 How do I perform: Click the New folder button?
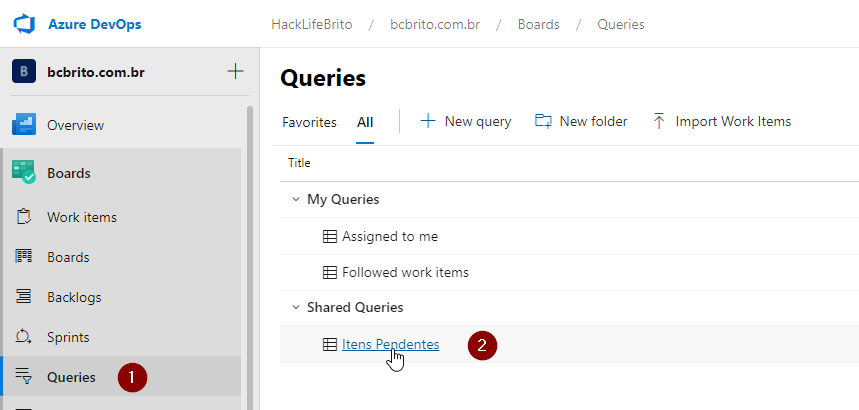point(581,121)
